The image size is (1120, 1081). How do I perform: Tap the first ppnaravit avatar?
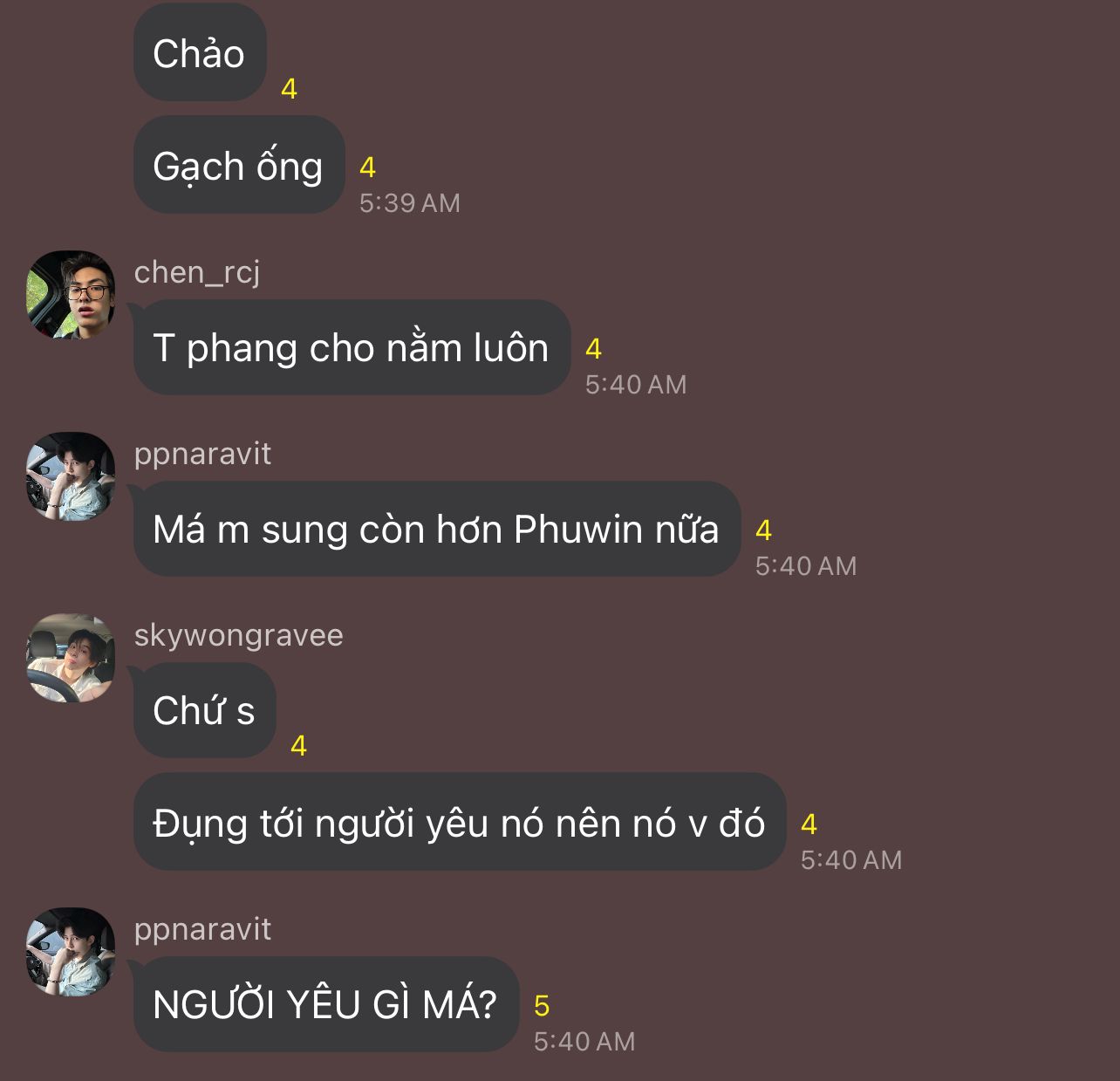[71, 476]
